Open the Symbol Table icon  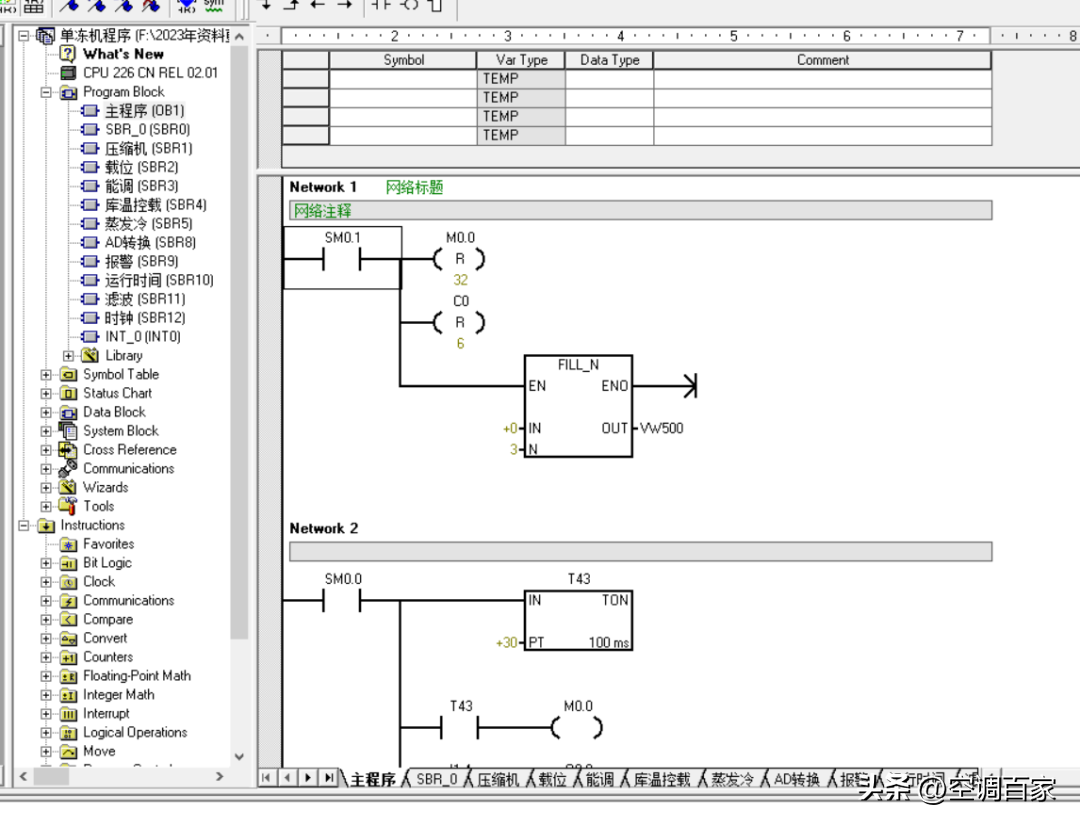pyautogui.click(x=68, y=375)
